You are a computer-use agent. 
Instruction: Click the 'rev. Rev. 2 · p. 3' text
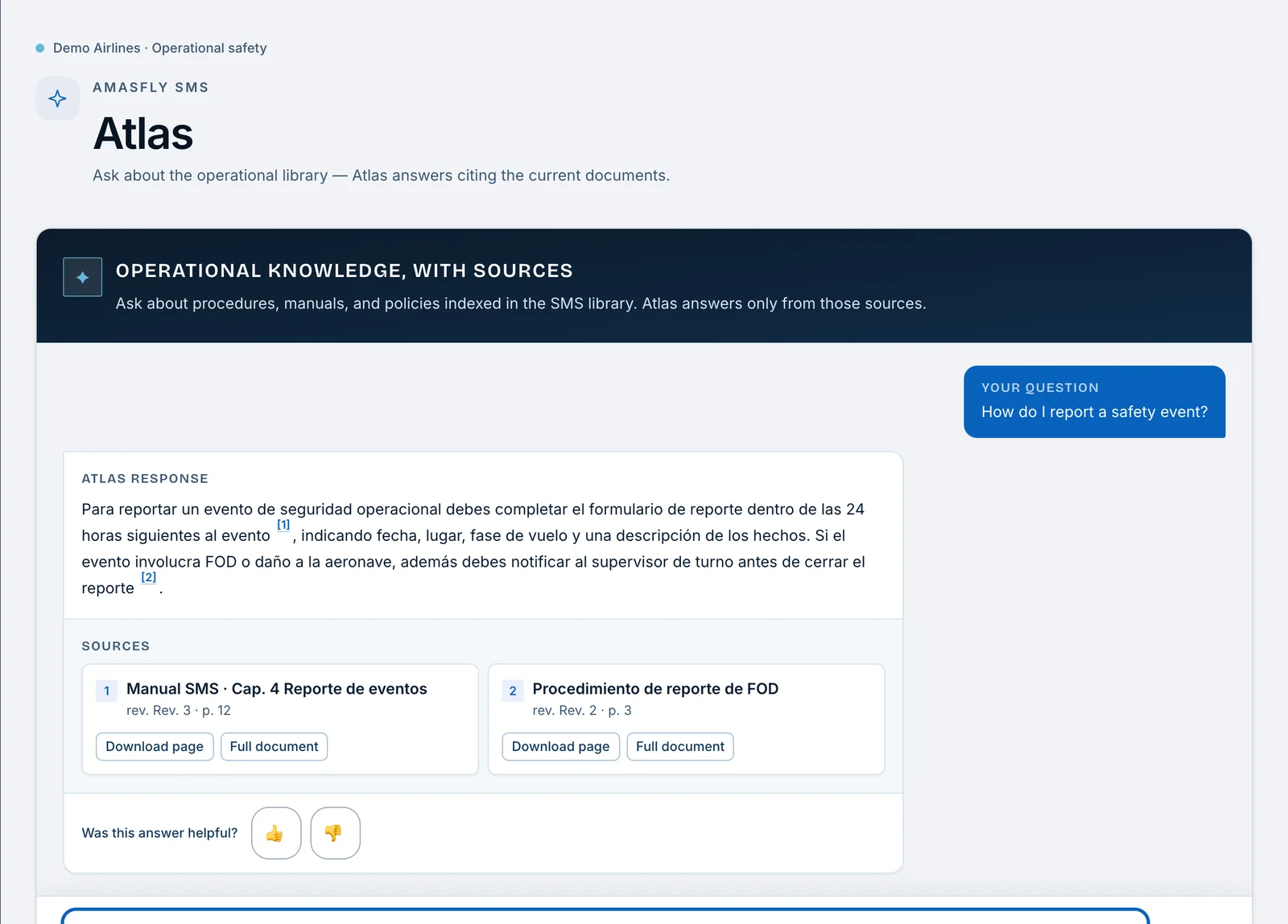(582, 710)
